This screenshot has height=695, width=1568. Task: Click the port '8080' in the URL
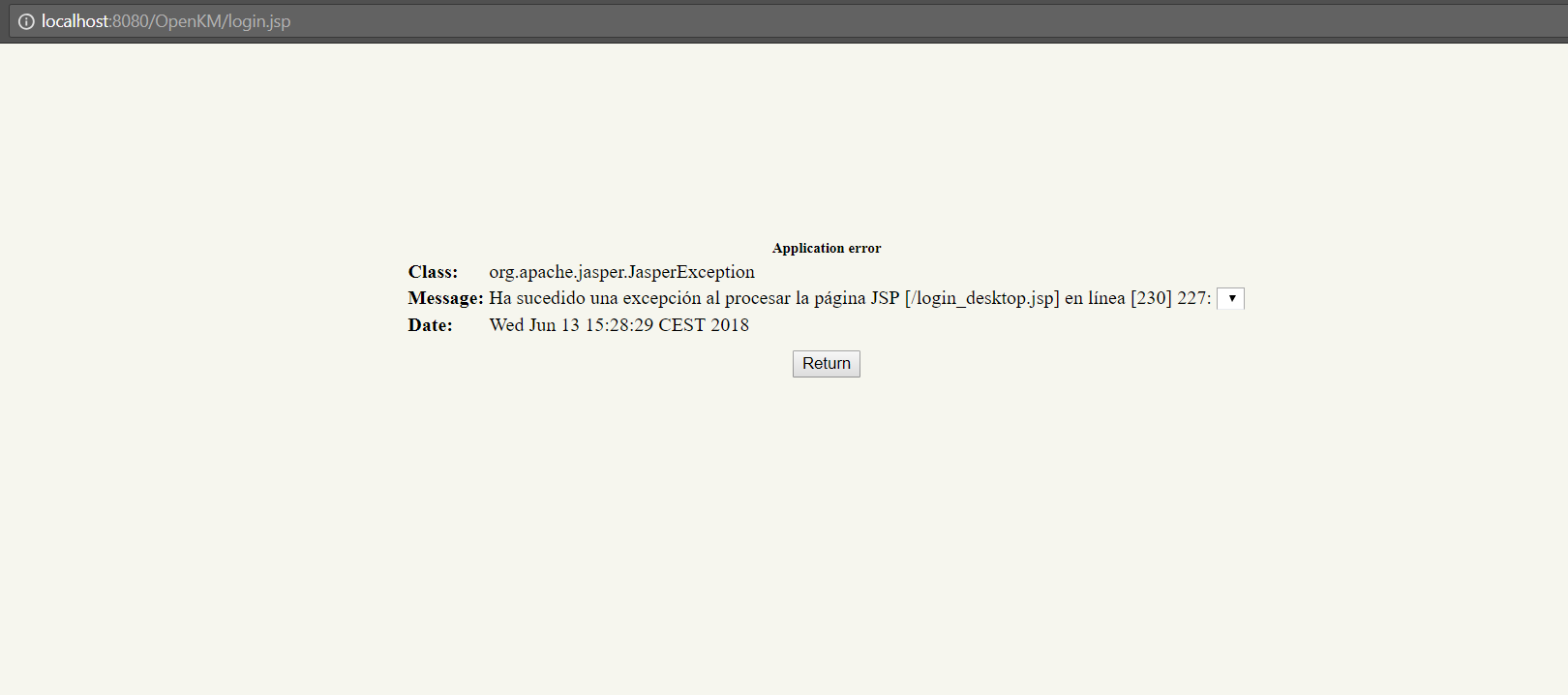point(131,21)
